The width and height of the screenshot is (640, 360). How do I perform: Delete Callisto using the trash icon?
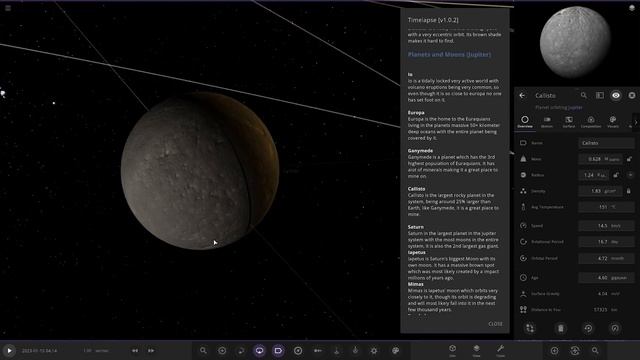tap(560, 328)
